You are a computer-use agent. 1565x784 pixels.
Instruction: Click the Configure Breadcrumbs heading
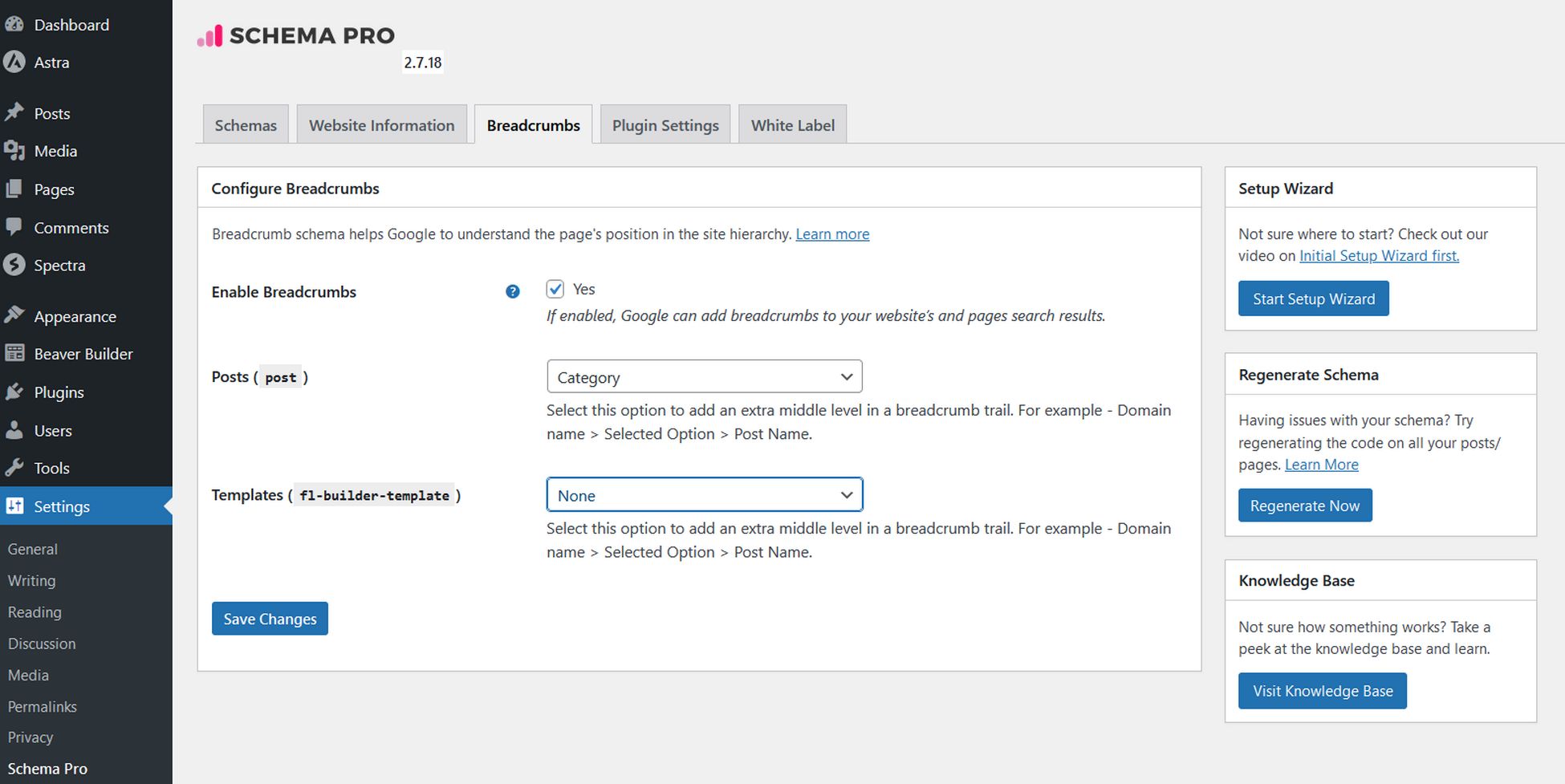click(295, 188)
